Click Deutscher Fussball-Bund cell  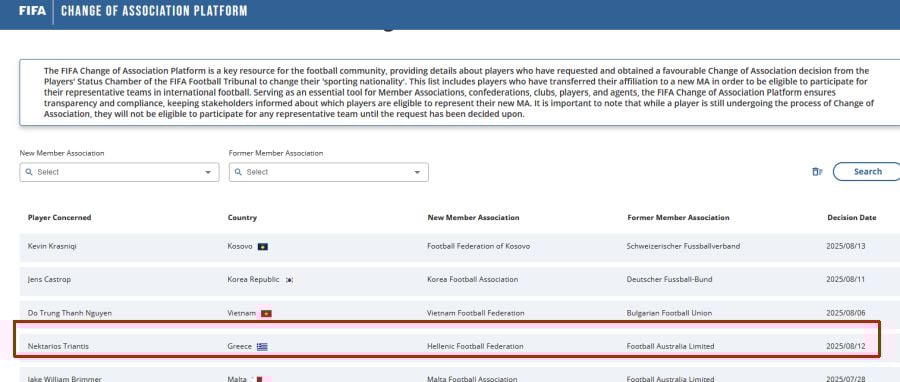(x=670, y=279)
